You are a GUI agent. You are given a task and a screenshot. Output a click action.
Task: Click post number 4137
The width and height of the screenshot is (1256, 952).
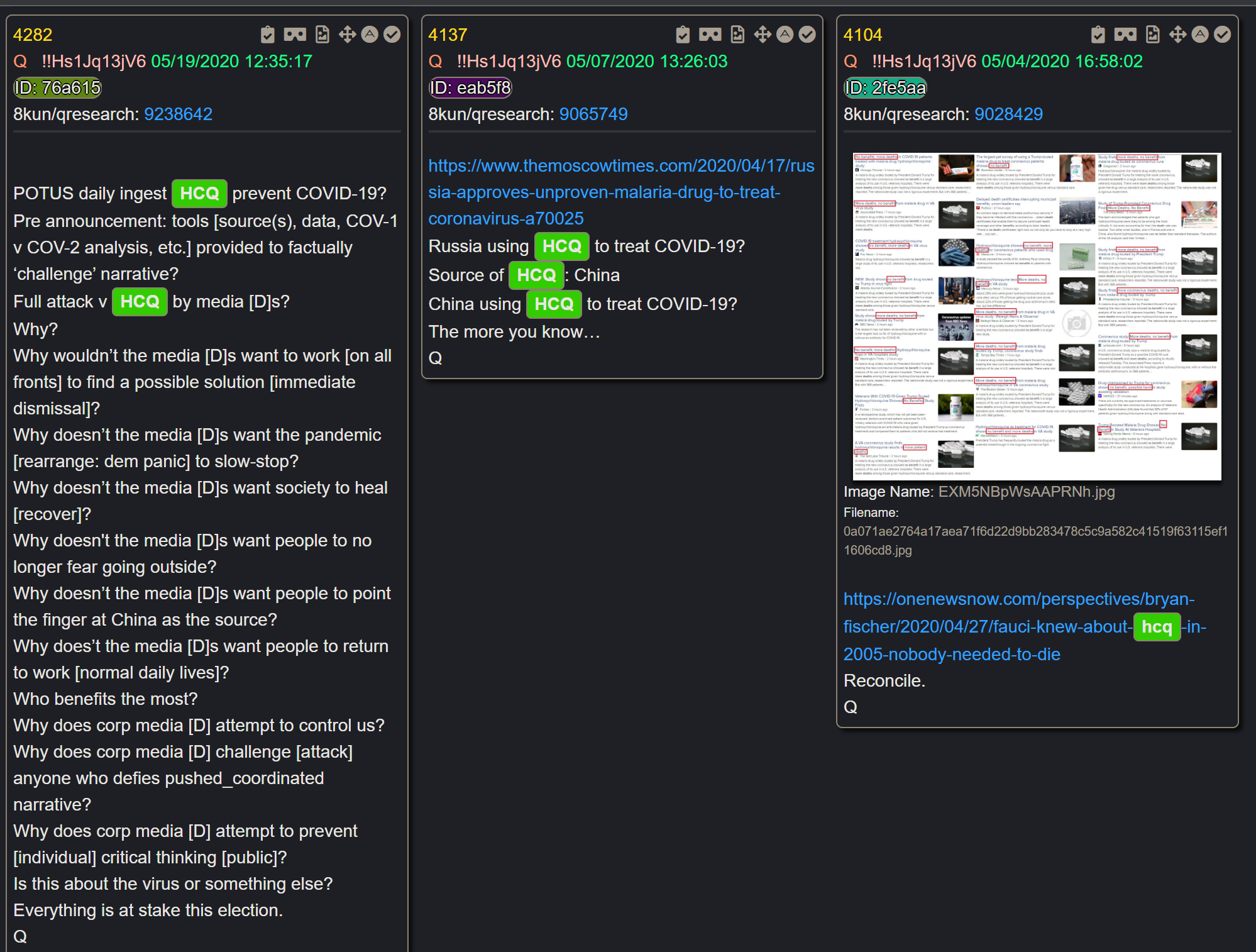[x=448, y=35]
